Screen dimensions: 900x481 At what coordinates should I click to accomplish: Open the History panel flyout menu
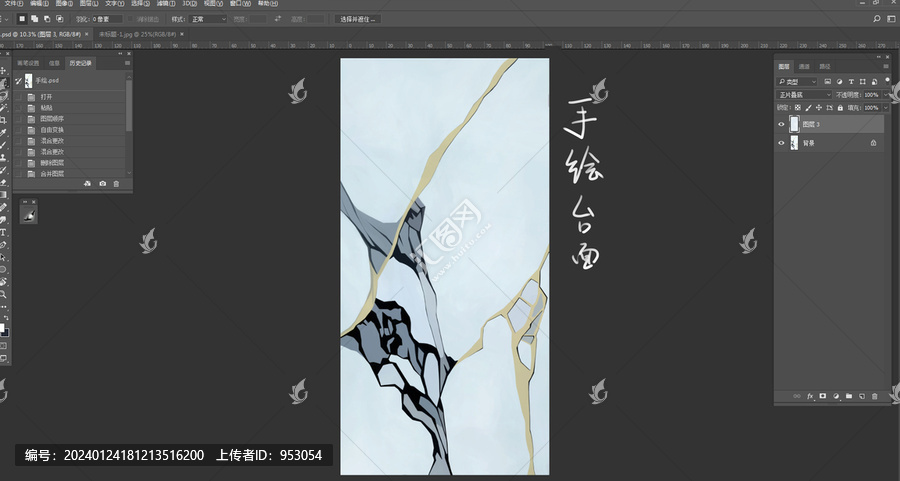click(x=127, y=63)
